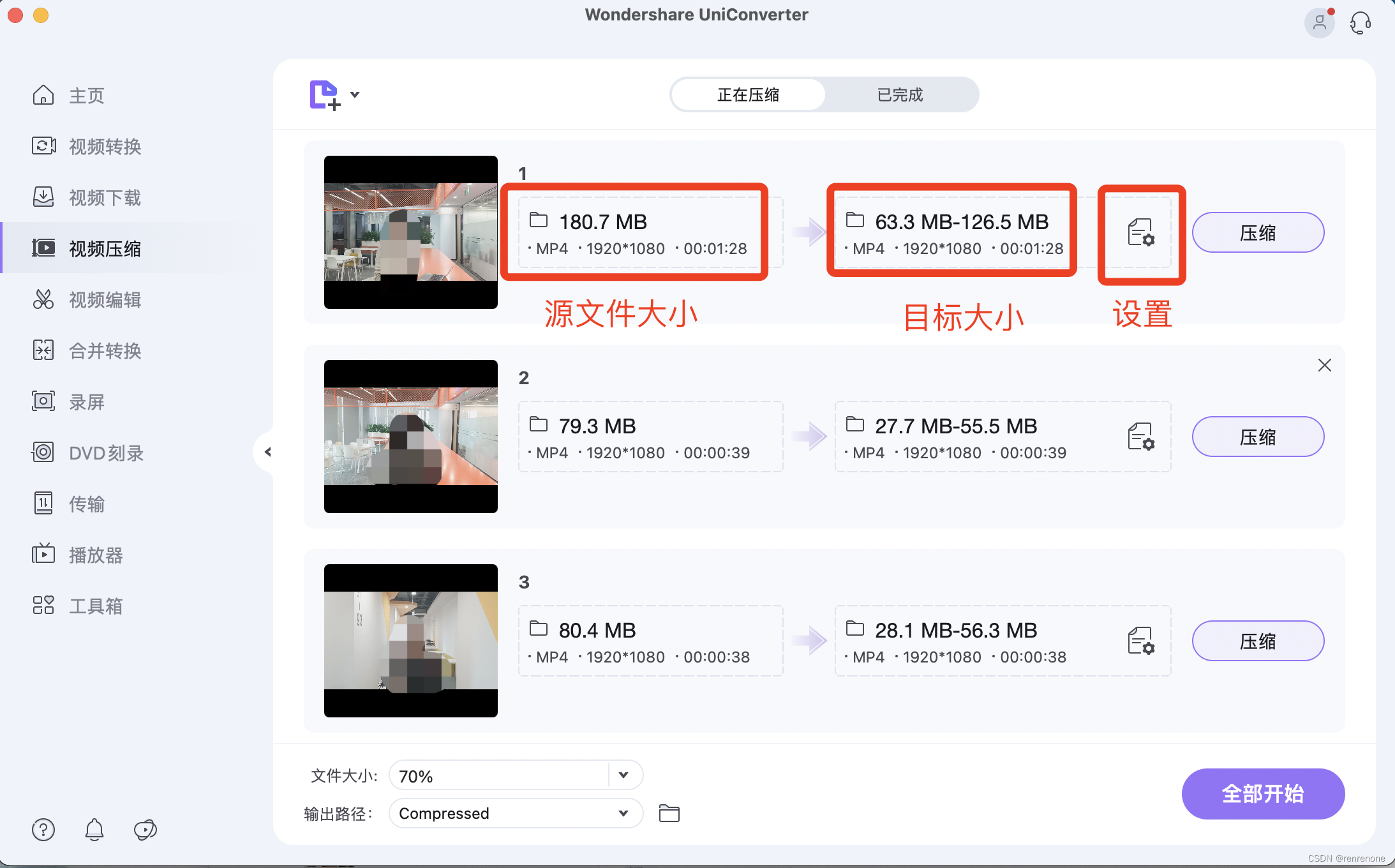Open the output folder icon
This screenshot has width=1395, height=868.
[x=669, y=813]
